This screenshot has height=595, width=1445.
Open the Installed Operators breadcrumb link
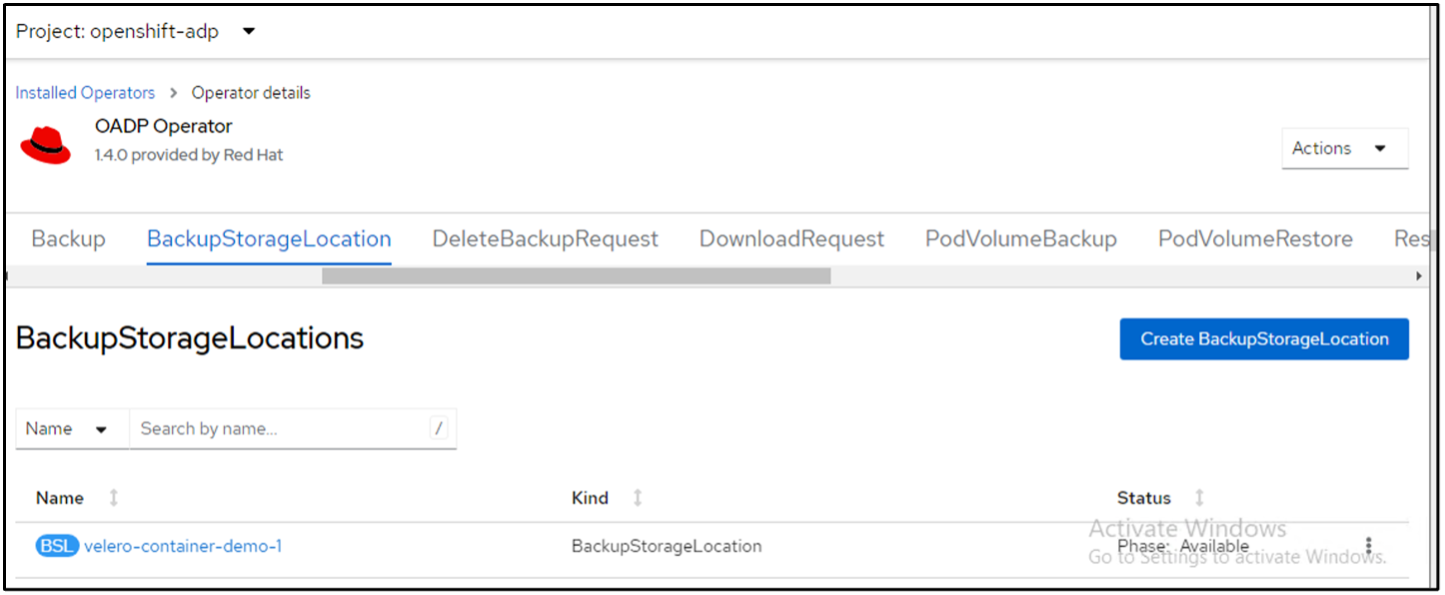point(85,93)
